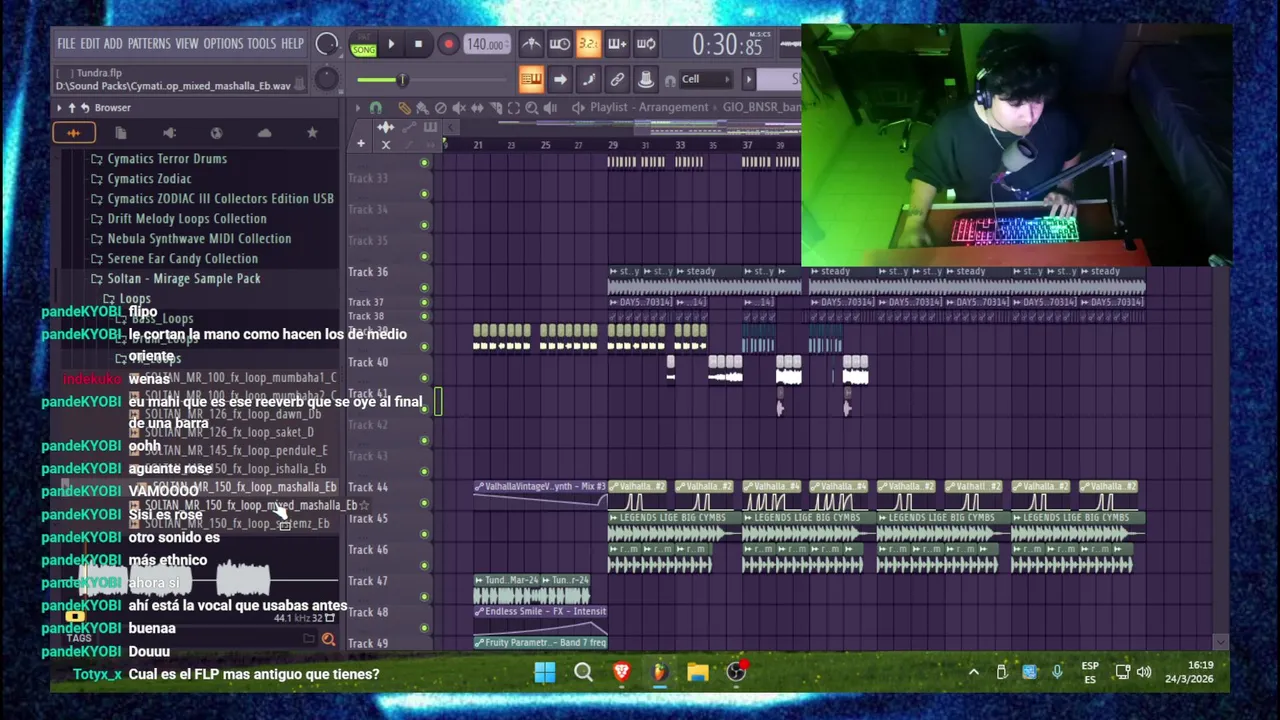Adjust the main pitch knob
The width and height of the screenshot is (1280, 720).
tap(327, 79)
